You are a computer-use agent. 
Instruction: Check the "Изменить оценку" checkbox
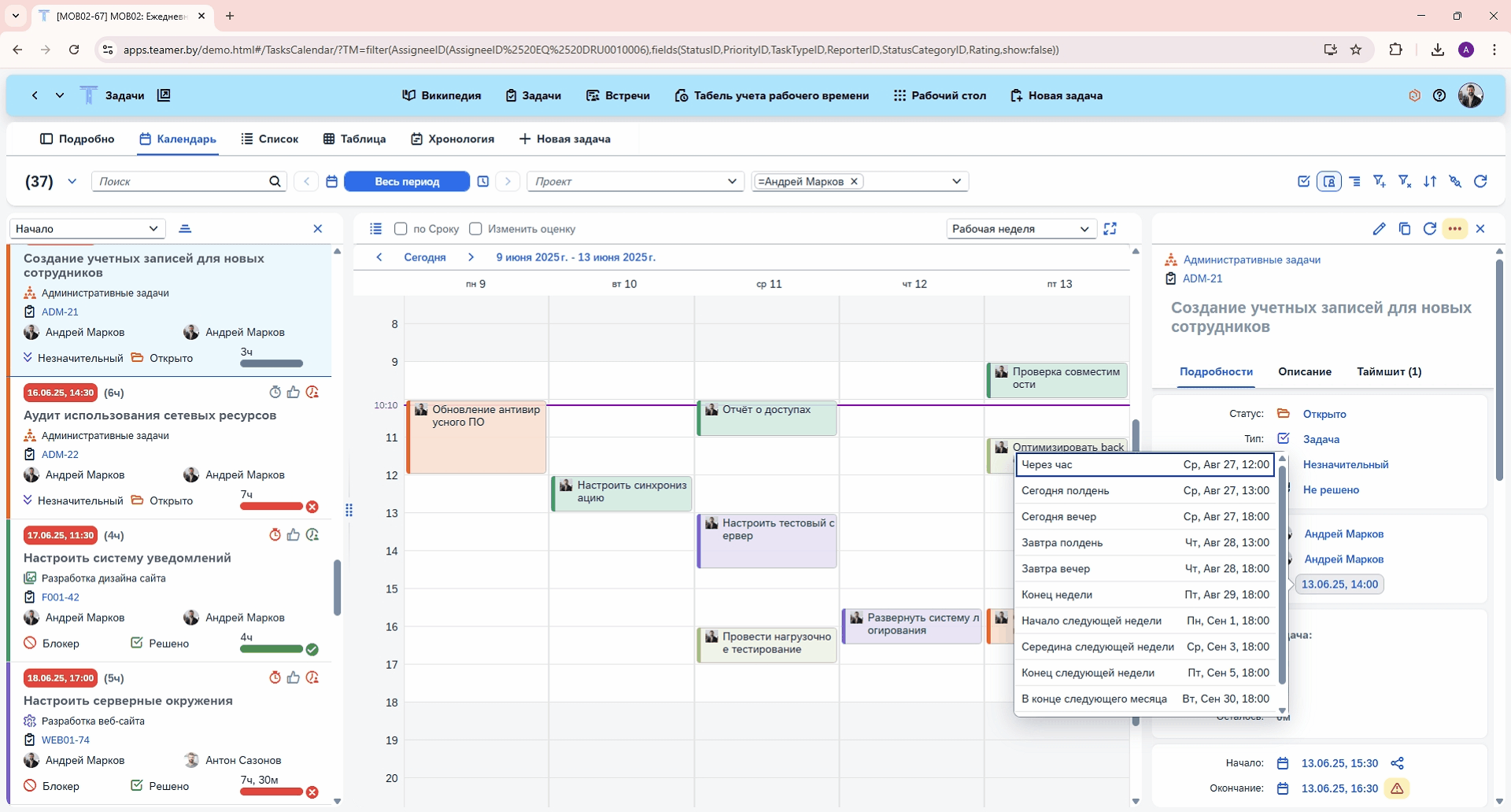click(x=475, y=229)
